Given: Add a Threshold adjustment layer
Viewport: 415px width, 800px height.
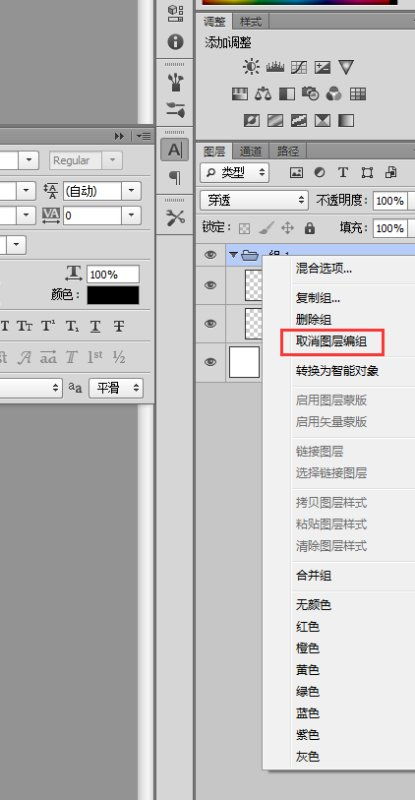Looking at the screenshot, I should click(299, 120).
